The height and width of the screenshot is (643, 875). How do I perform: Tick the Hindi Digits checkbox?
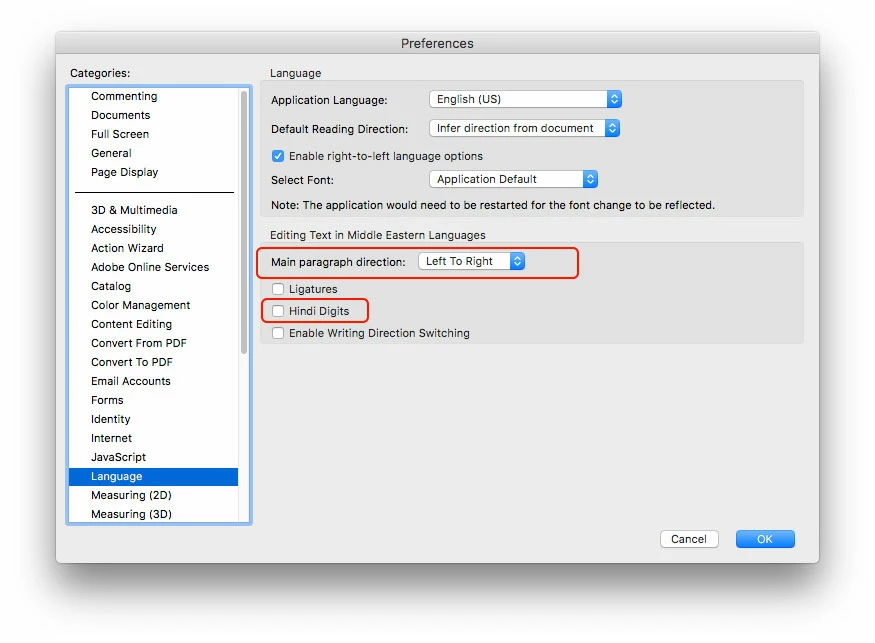[x=278, y=311]
